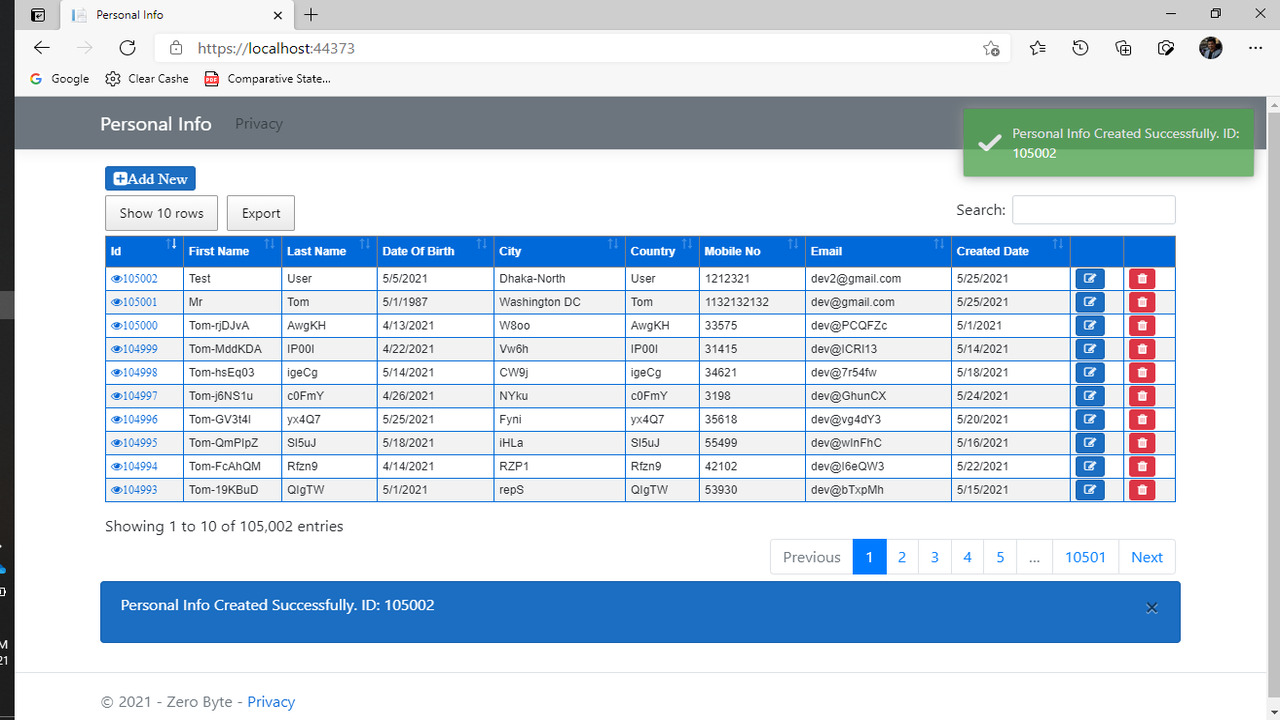Open the browser profile avatar
Image resolution: width=1280 pixels, height=720 pixels.
[1210, 47]
